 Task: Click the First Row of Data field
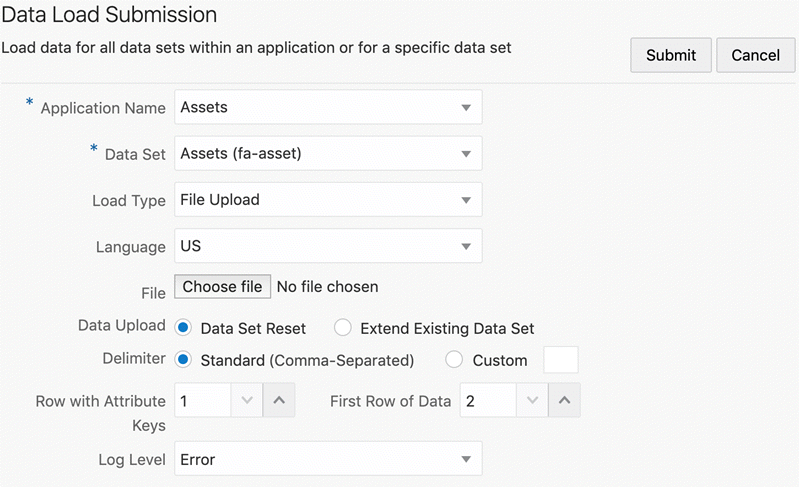(x=487, y=401)
